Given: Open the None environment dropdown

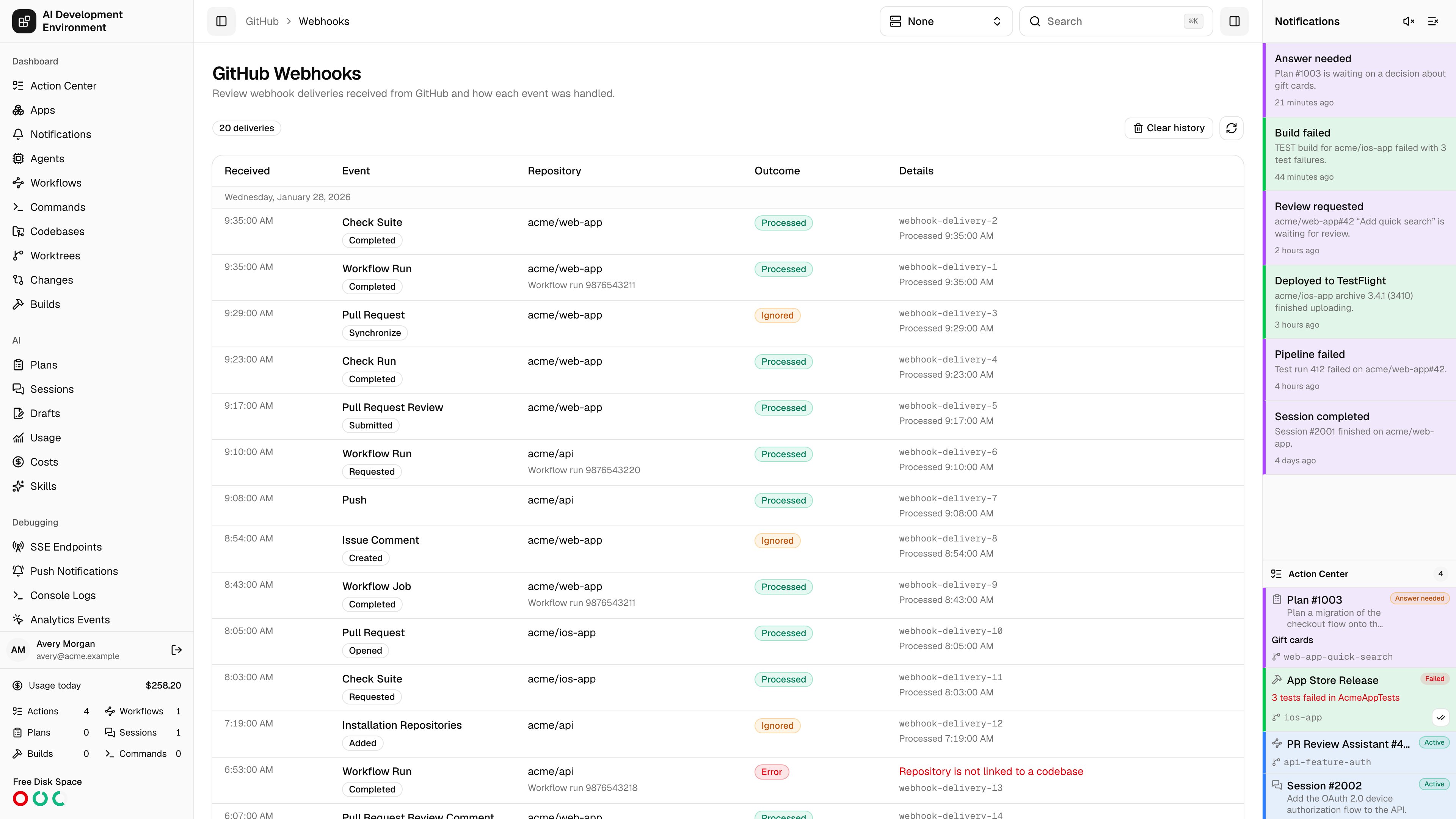Looking at the screenshot, I should pos(946,22).
